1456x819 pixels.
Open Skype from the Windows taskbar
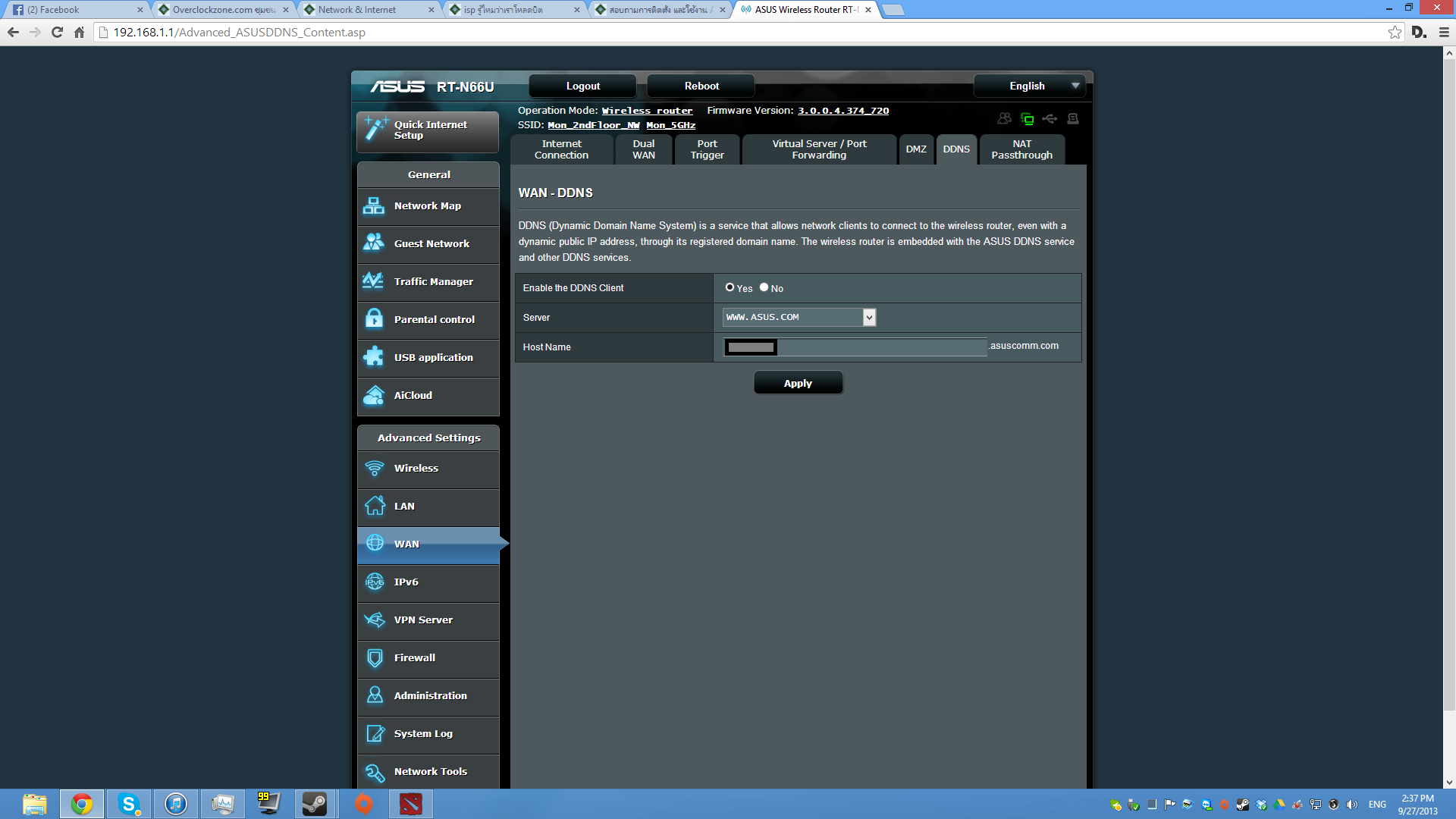point(129,804)
